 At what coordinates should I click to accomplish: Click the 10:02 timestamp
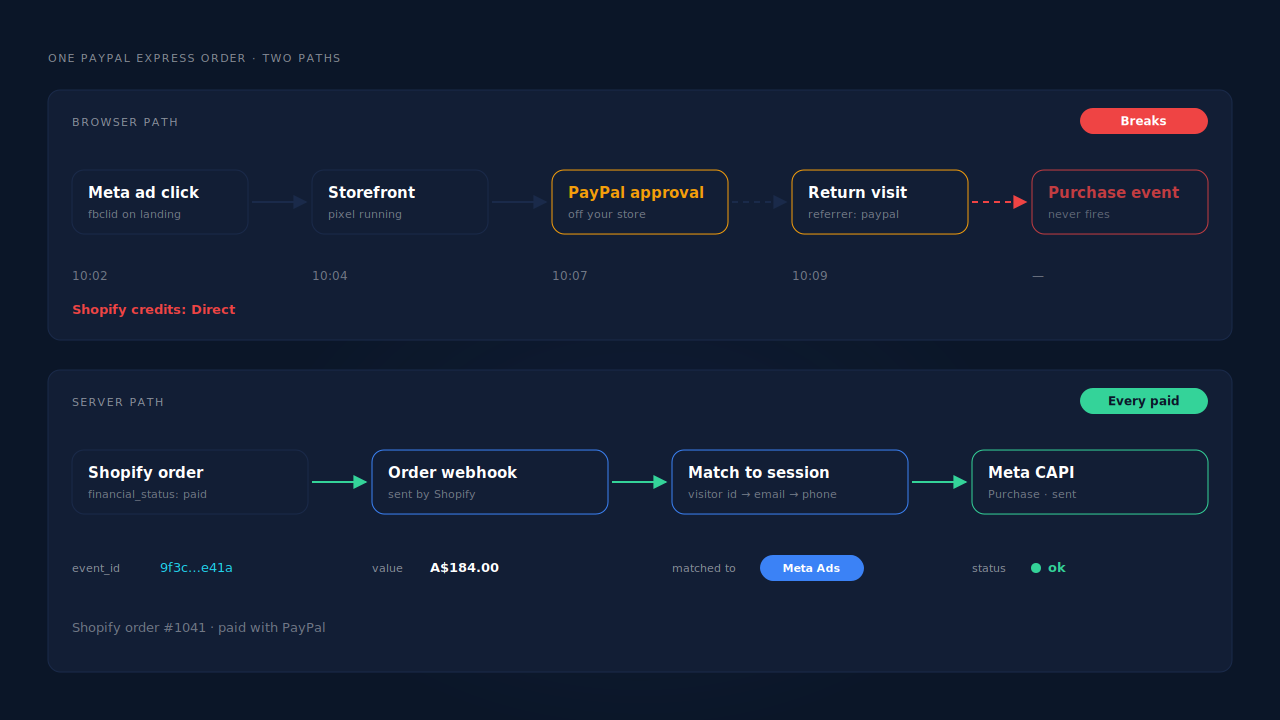tap(90, 276)
